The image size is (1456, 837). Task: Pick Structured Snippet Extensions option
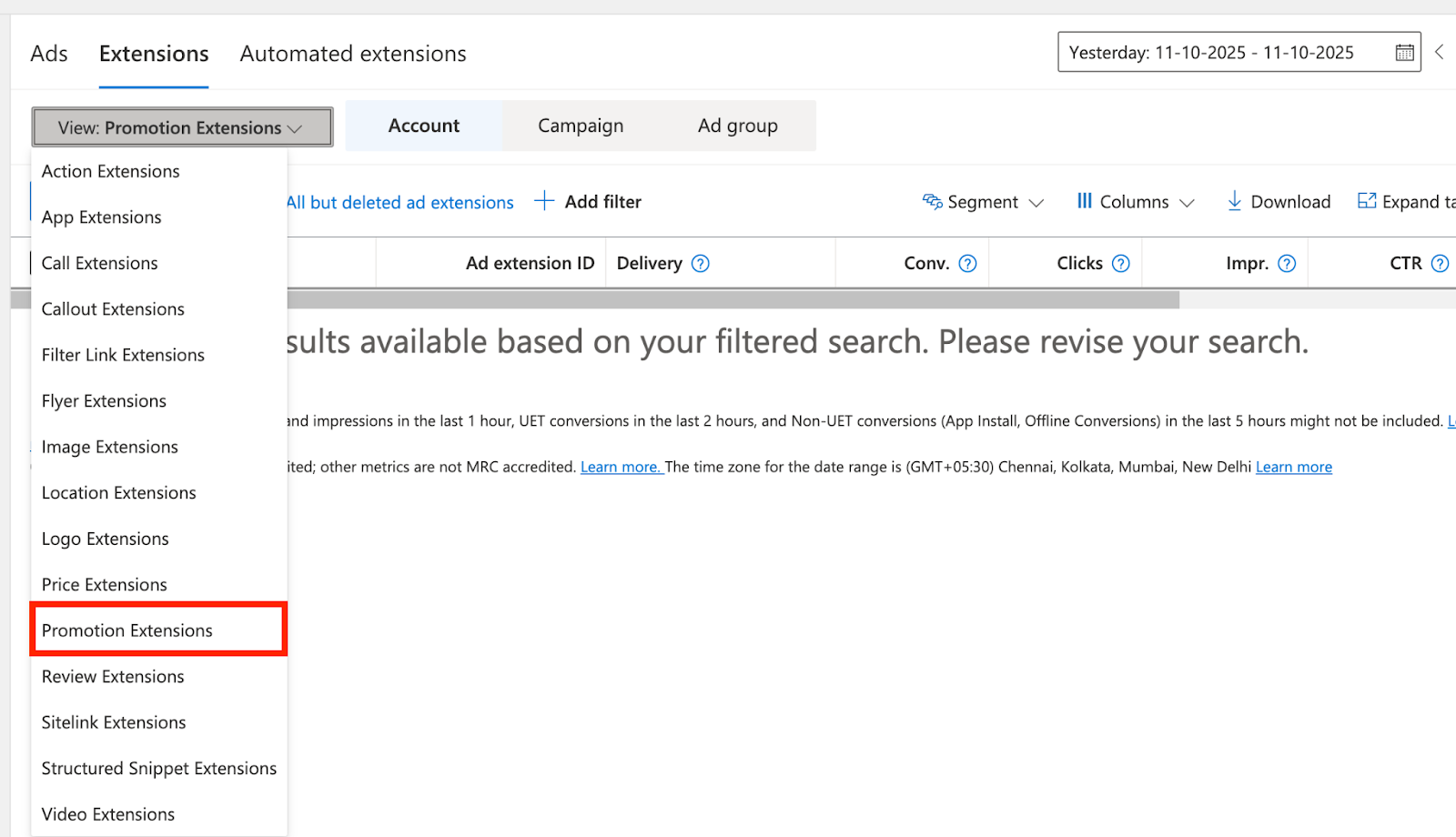click(159, 769)
